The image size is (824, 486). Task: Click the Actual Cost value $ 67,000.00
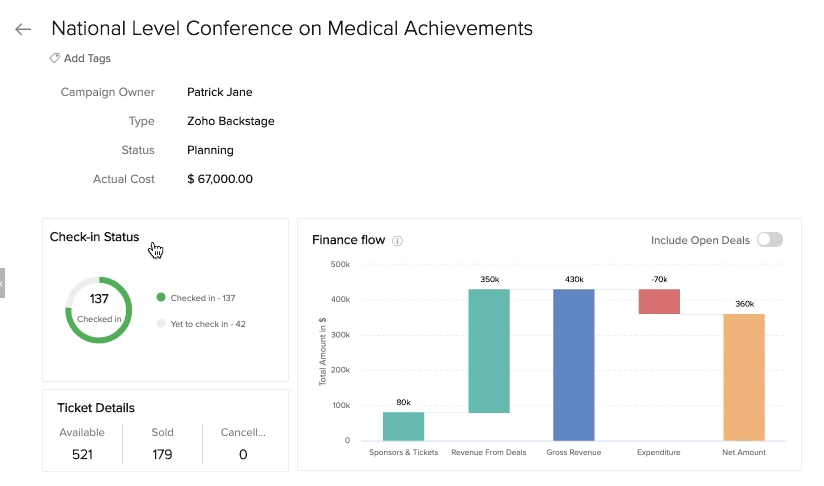220,179
